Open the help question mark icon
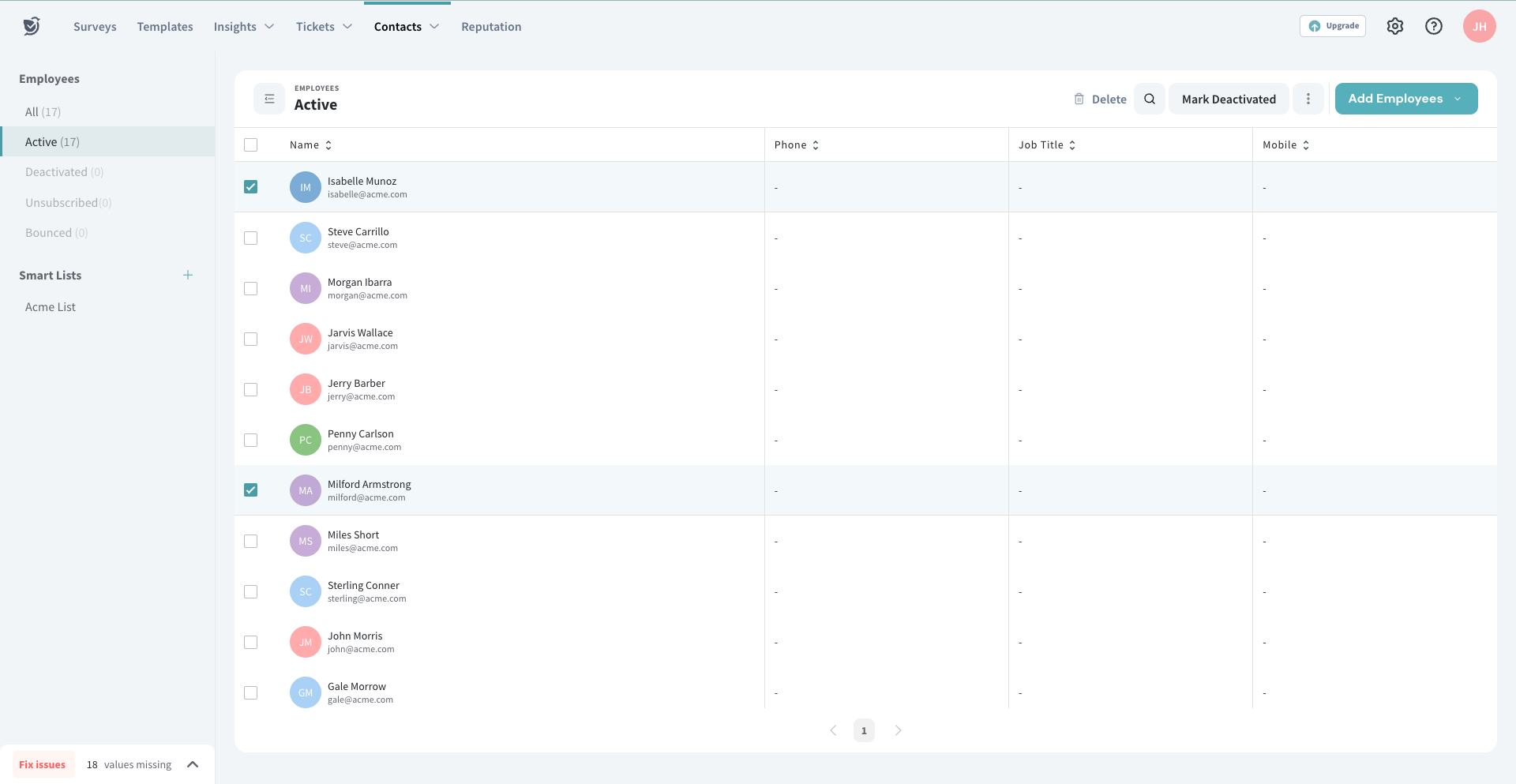This screenshot has width=1516, height=784. 1433,26
